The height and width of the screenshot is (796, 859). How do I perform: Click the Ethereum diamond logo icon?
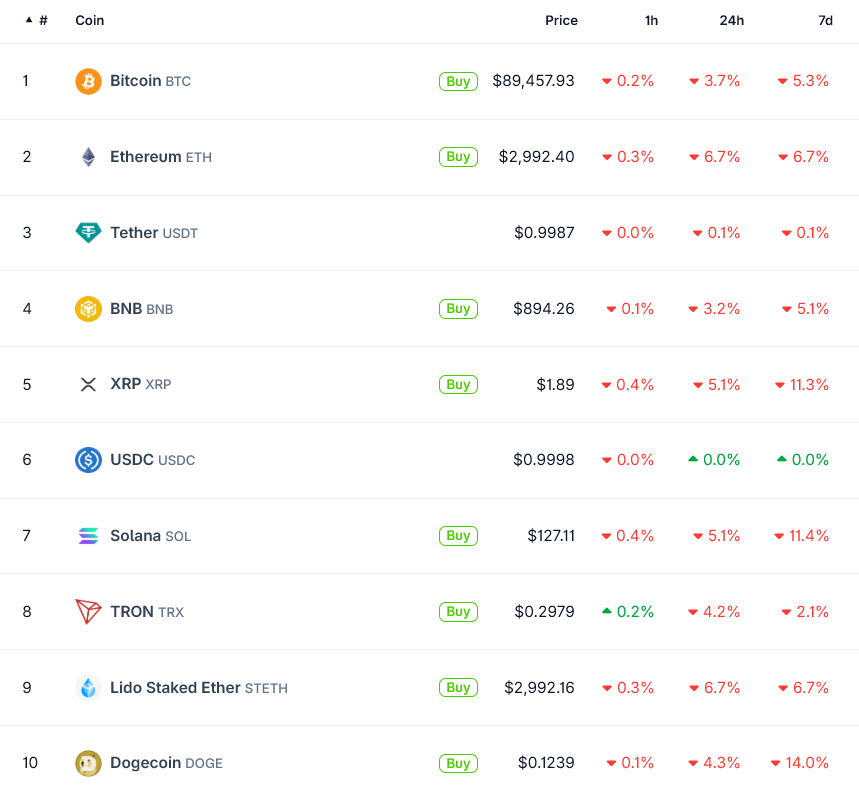pyautogui.click(x=88, y=157)
